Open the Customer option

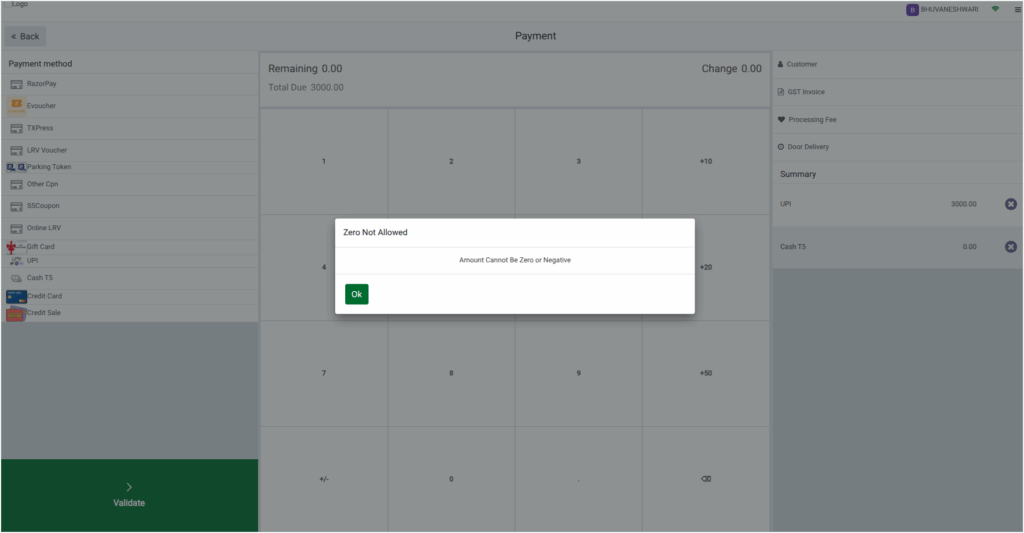point(897,65)
